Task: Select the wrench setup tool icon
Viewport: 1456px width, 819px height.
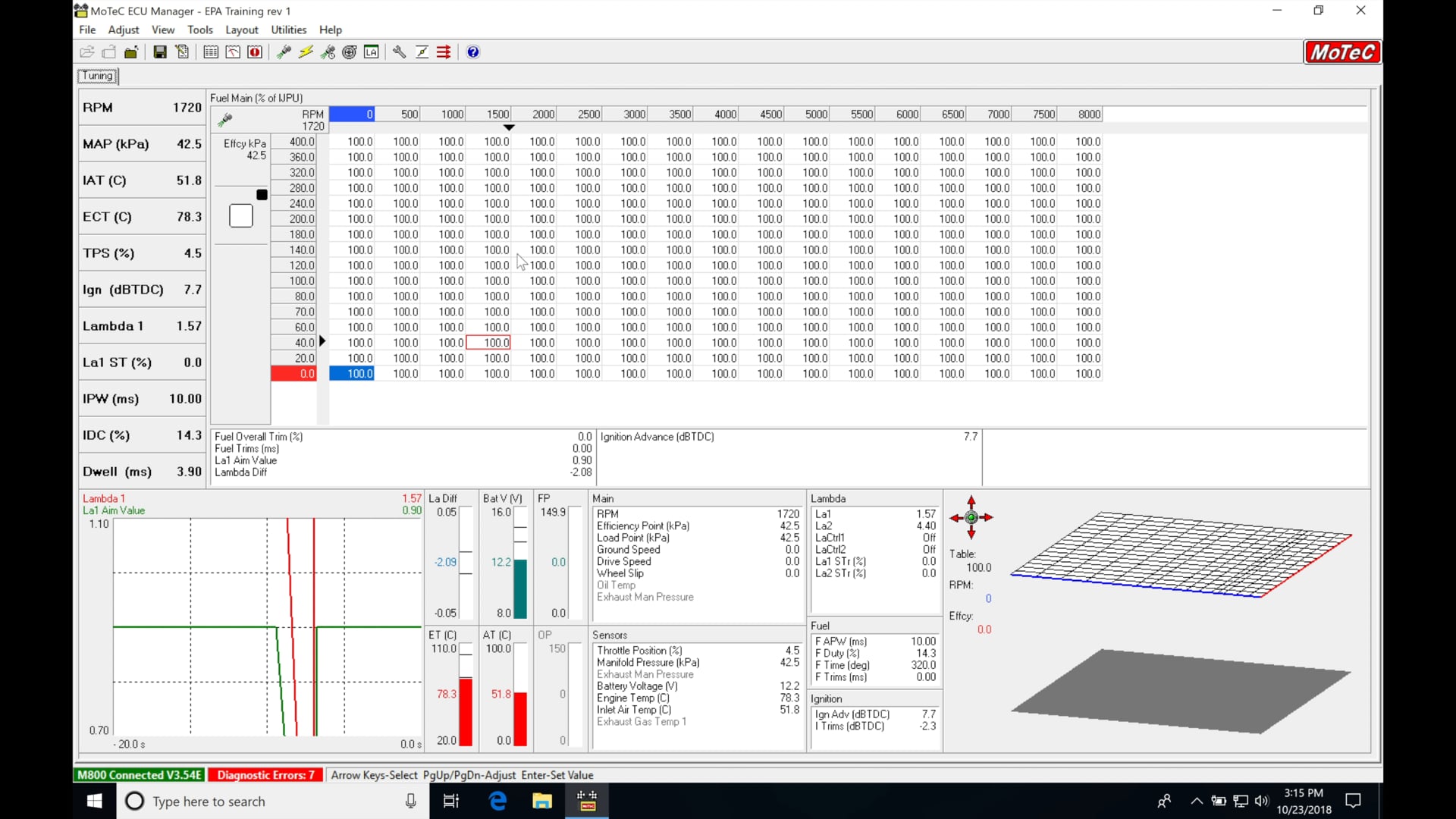Action: (400, 52)
